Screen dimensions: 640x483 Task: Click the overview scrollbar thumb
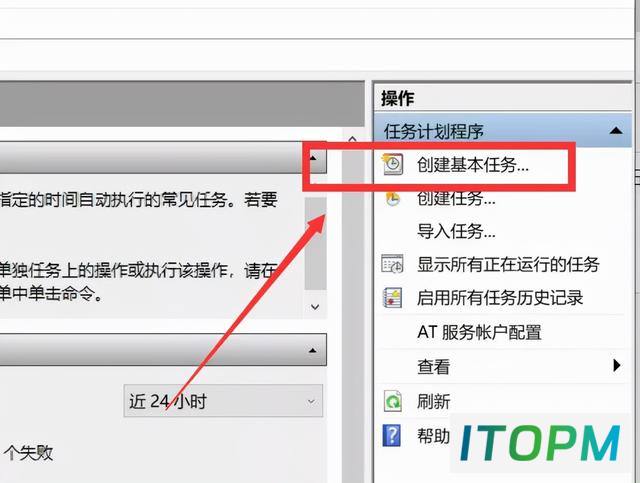315,244
